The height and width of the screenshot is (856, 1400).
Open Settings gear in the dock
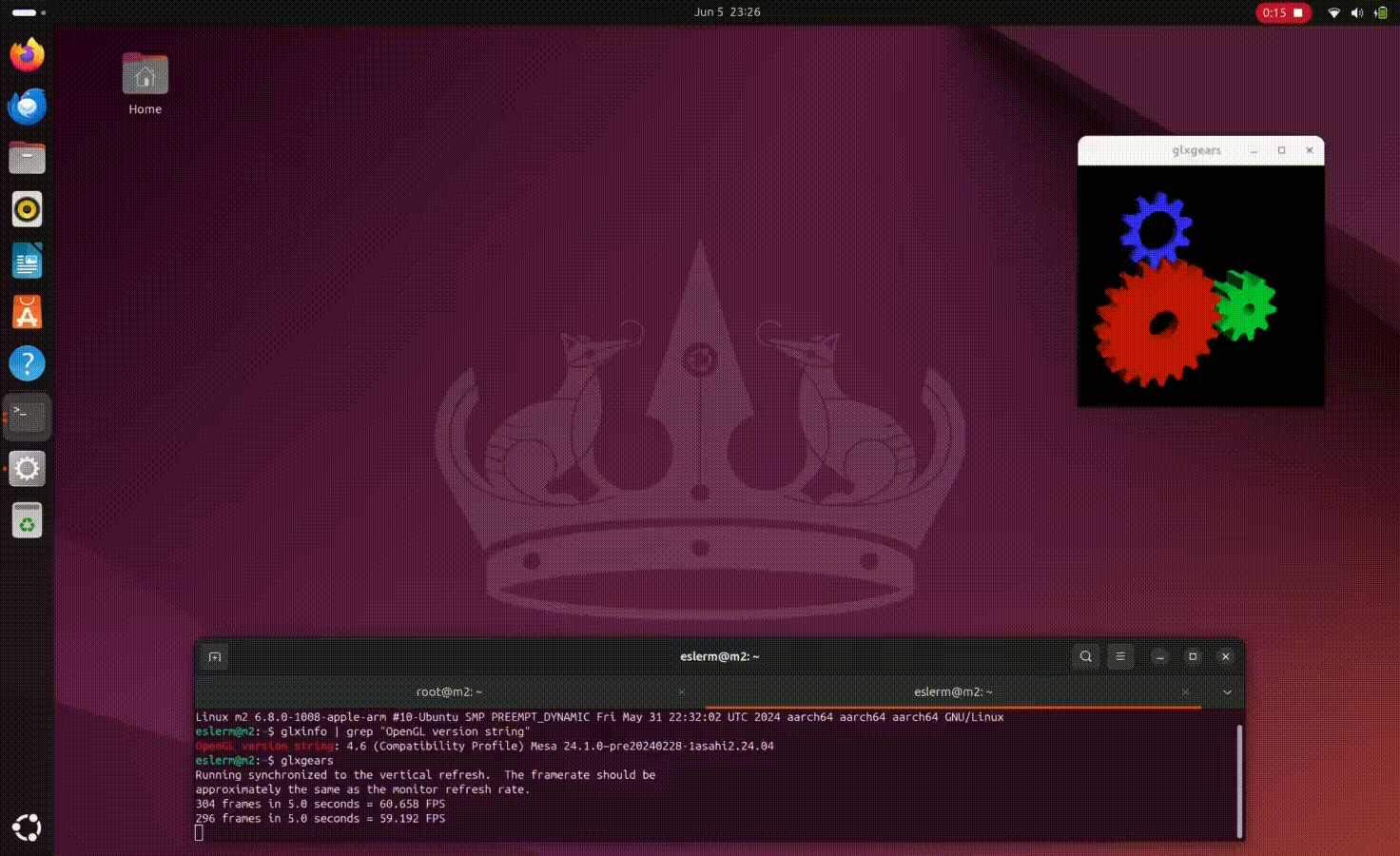[x=28, y=468]
